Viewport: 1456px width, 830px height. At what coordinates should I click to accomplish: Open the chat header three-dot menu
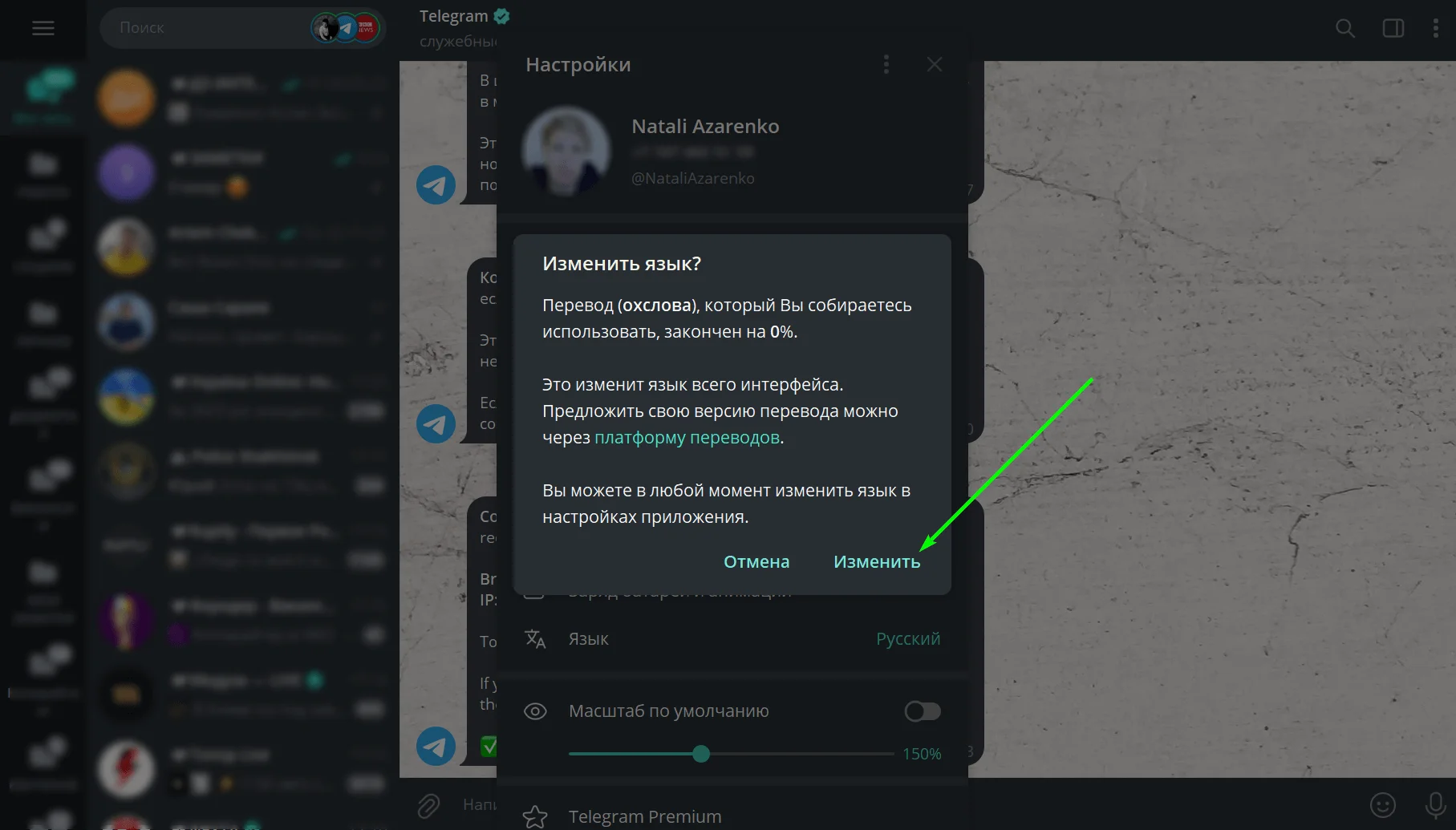pyautogui.click(x=1436, y=28)
